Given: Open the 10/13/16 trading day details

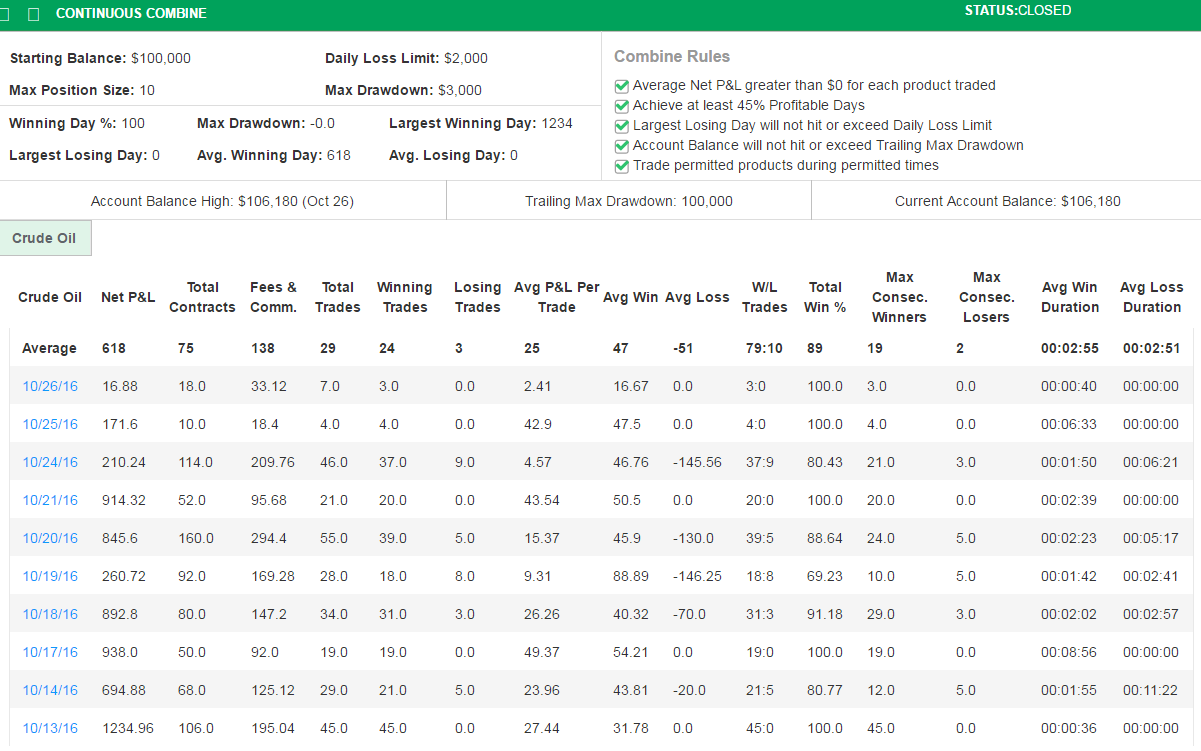Looking at the screenshot, I should pyautogui.click(x=50, y=728).
